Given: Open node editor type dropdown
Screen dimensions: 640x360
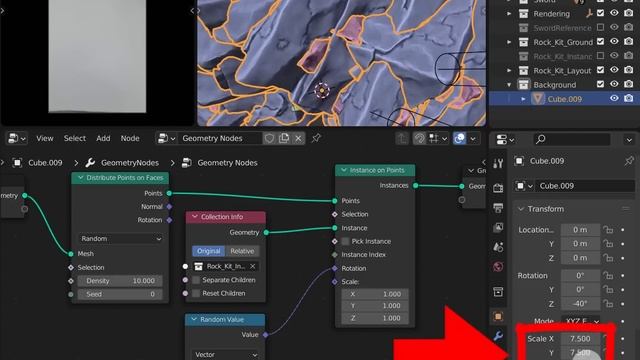Looking at the screenshot, I should (x=16, y=138).
